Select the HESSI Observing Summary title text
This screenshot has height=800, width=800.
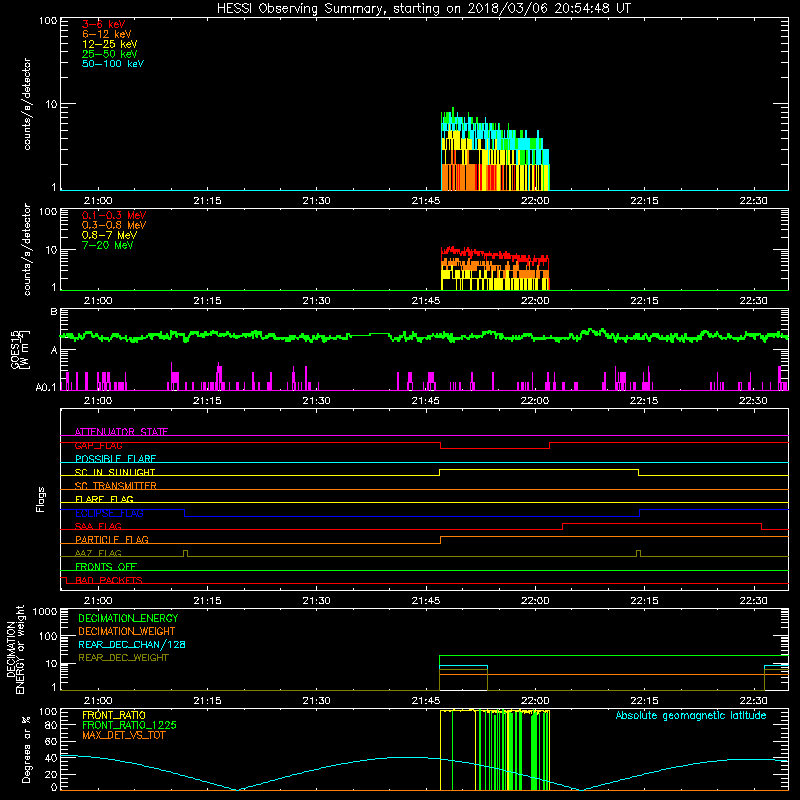pyautogui.click(x=423, y=9)
